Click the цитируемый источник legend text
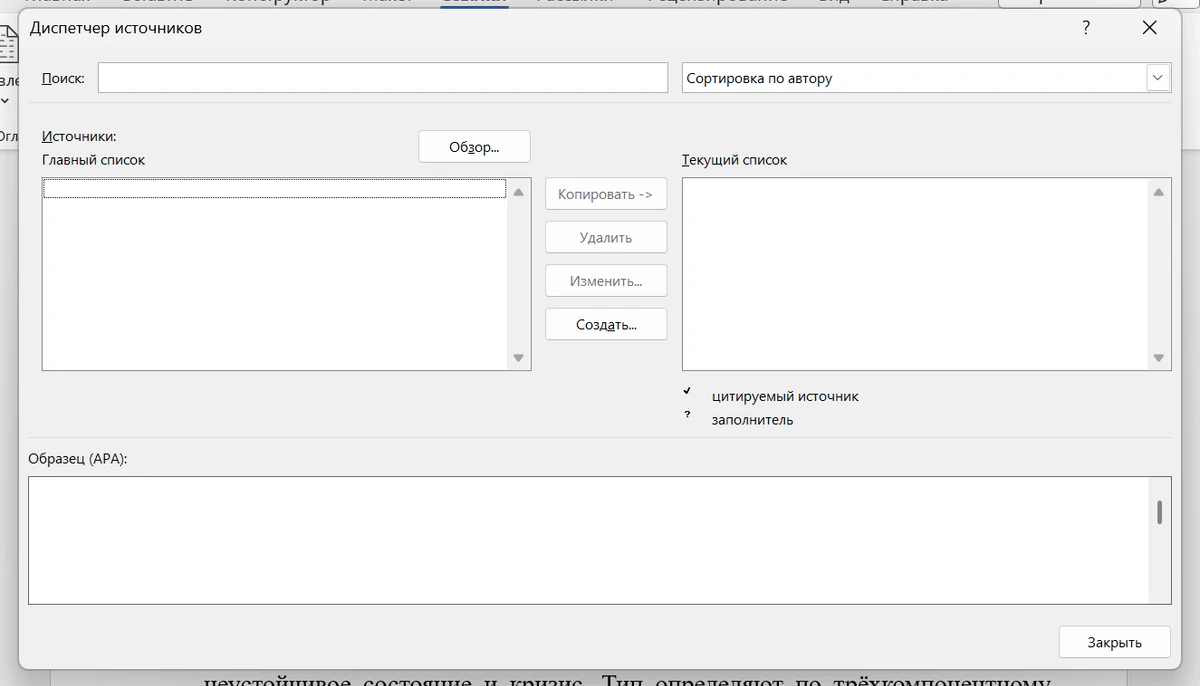This screenshot has height=686, width=1200. pos(785,396)
